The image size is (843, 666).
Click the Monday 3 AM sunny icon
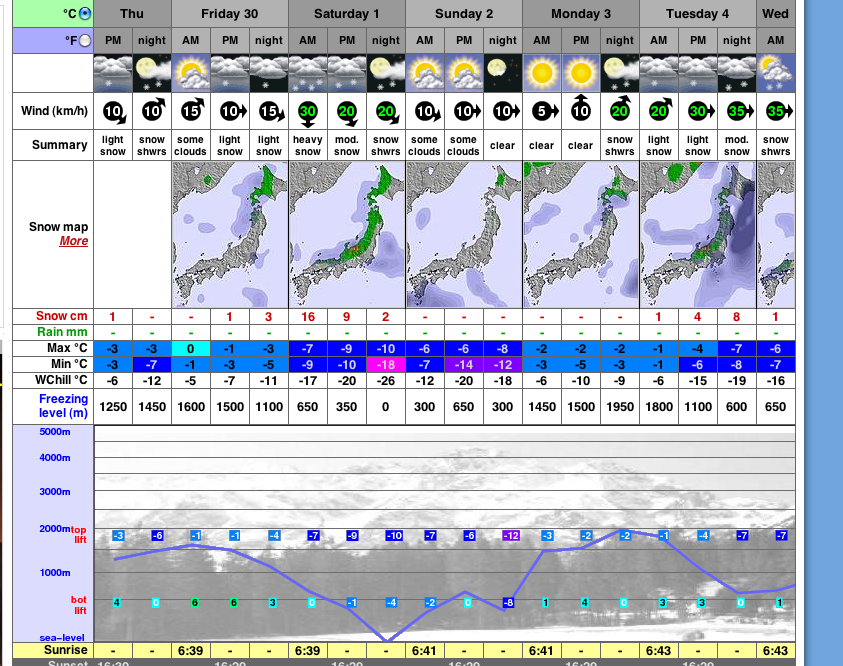point(542,73)
